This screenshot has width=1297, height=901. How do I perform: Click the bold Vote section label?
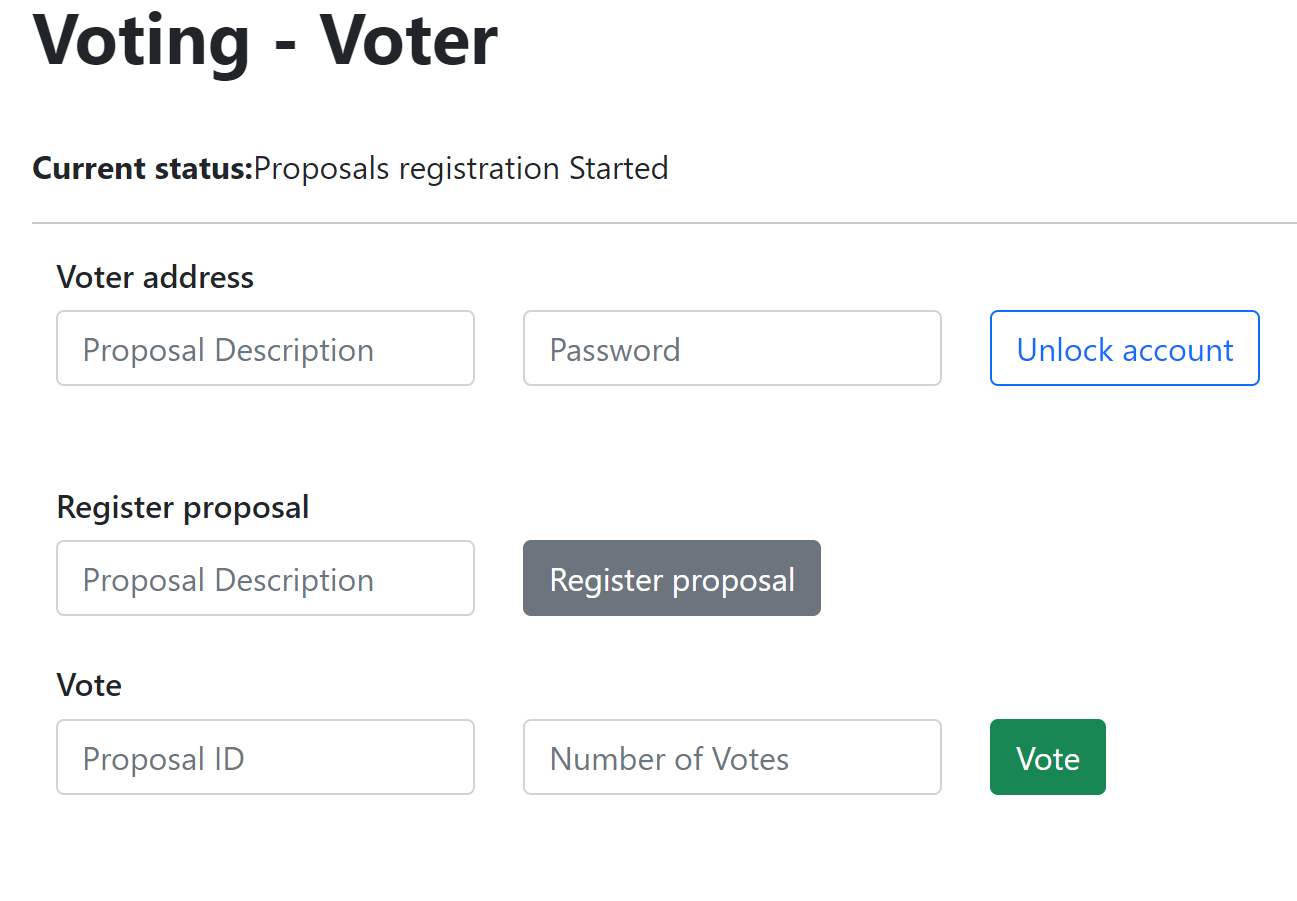coord(89,685)
